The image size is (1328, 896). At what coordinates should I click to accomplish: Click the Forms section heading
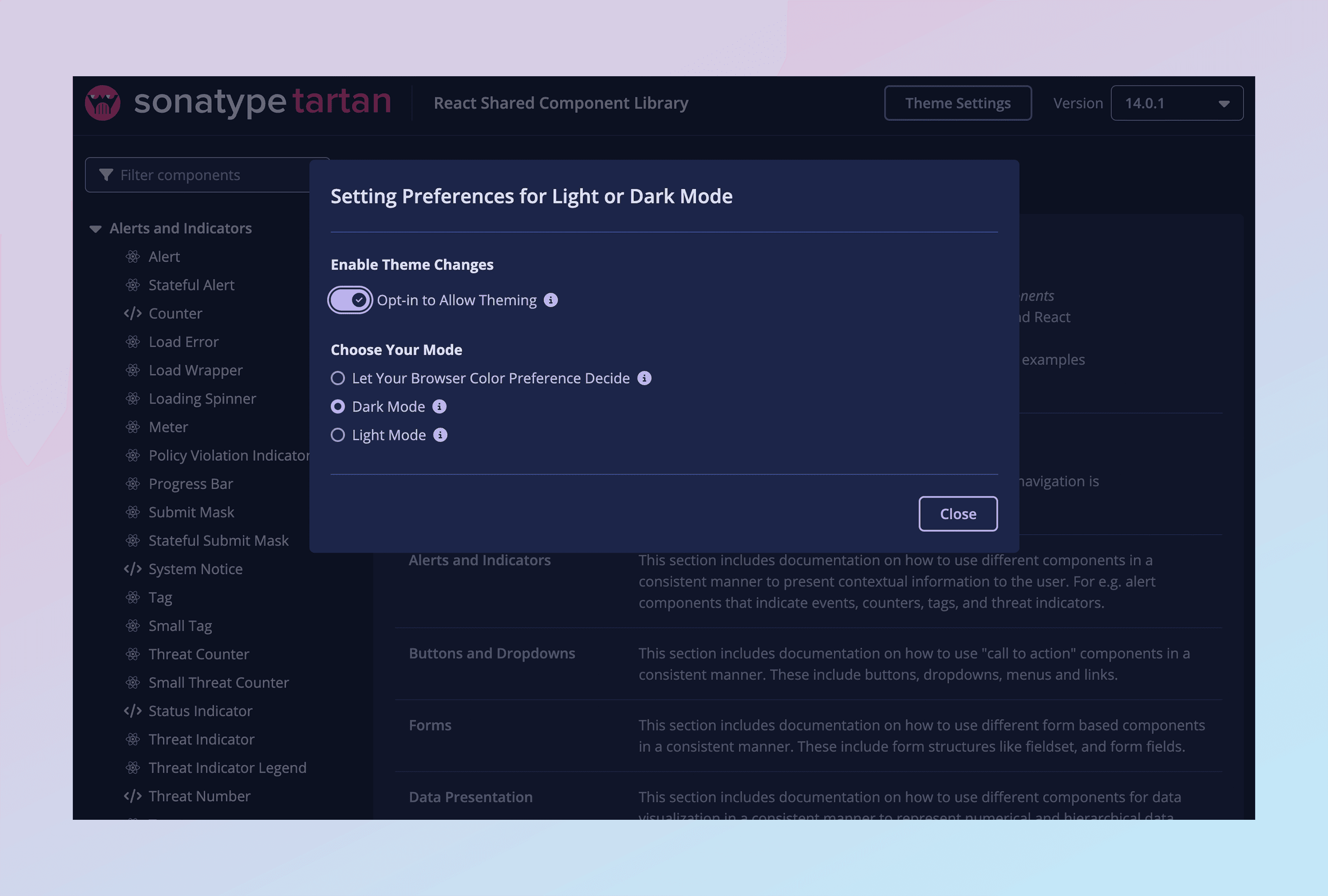point(430,725)
